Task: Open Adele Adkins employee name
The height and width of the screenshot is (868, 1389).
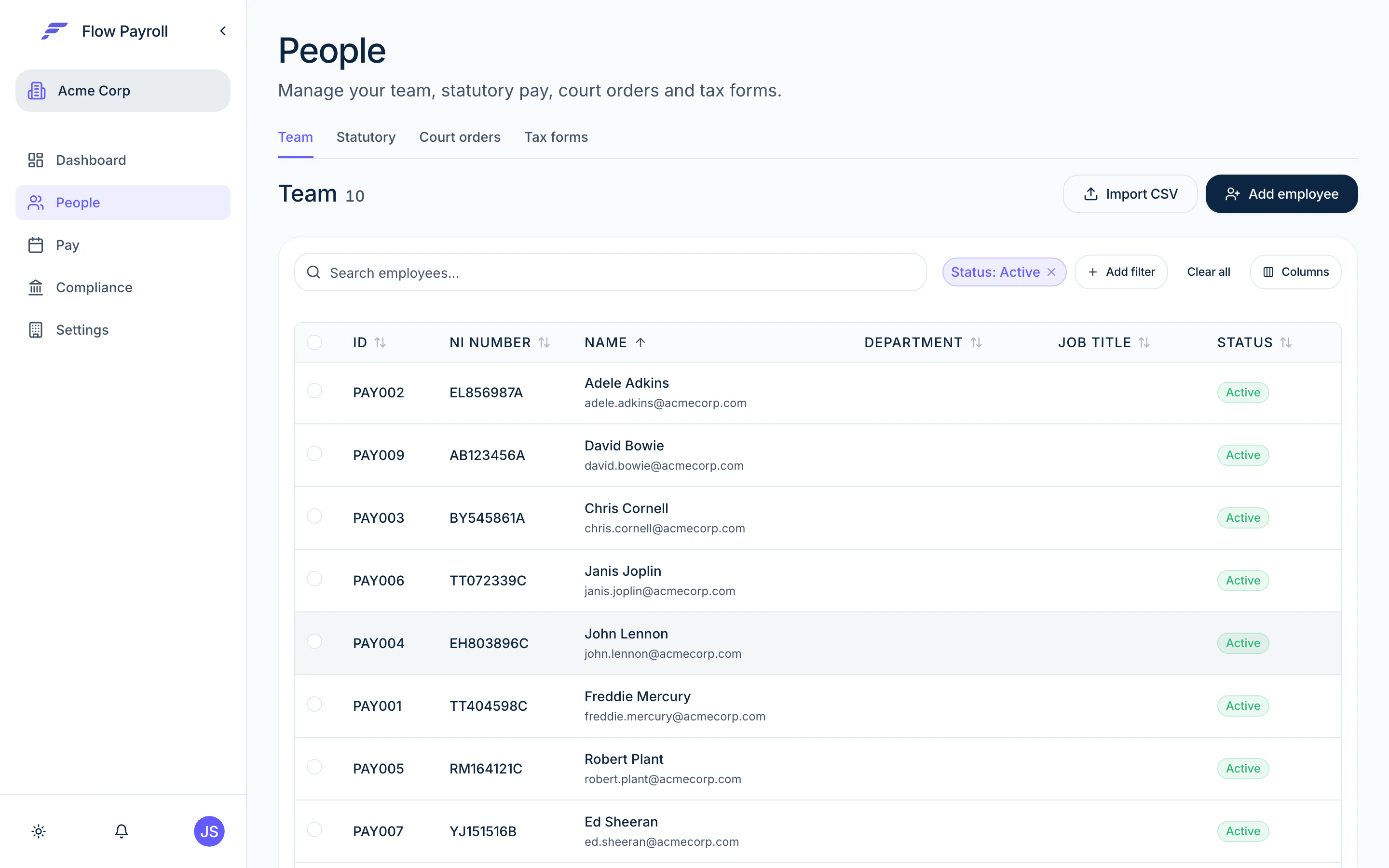Action: tap(627, 383)
